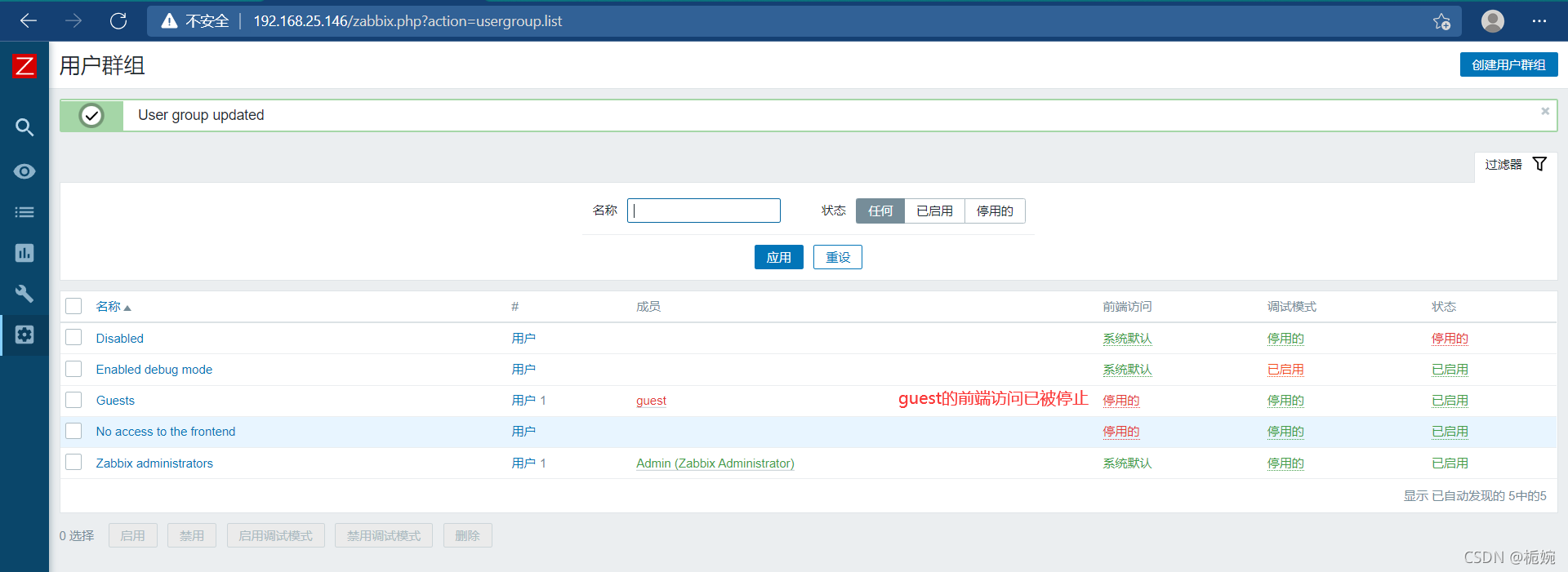Image resolution: width=1568 pixels, height=572 pixels.
Task: Reload the current page
Action: 118,20
